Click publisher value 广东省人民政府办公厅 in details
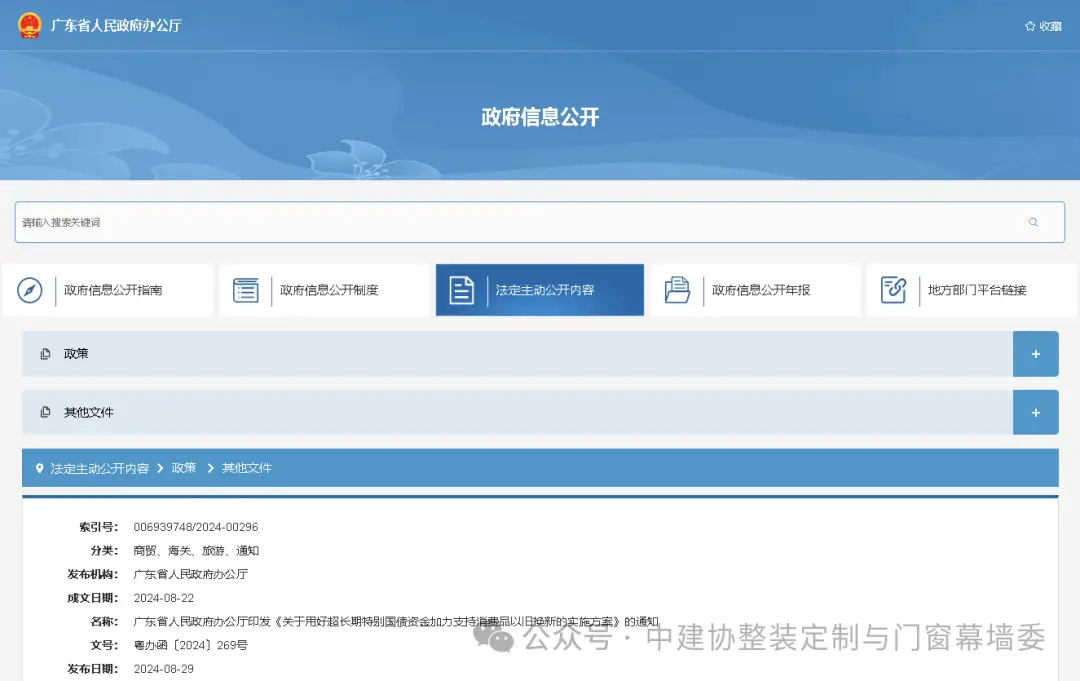Image resolution: width=1080 pixels, height=681 pixels. pos(191,574)
